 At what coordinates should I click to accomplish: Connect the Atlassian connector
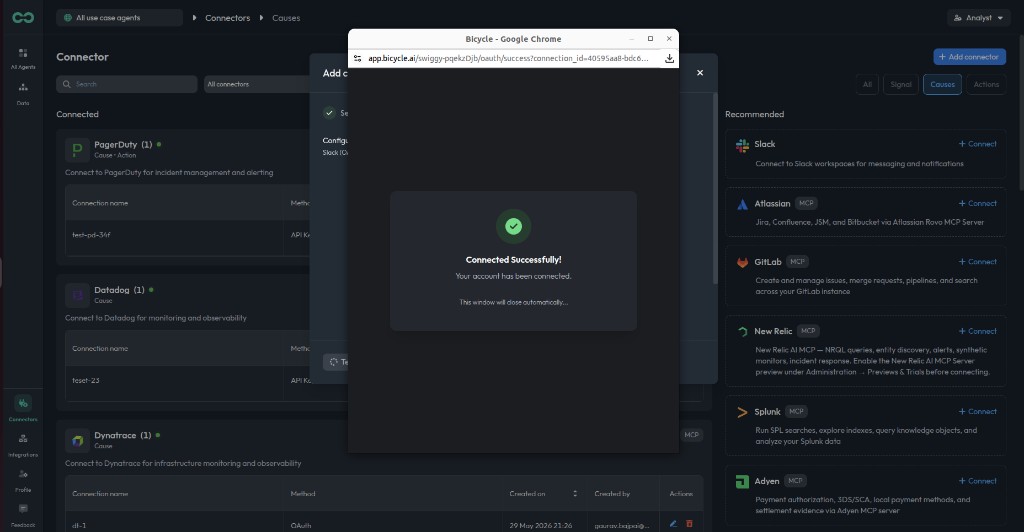point(977,203)
